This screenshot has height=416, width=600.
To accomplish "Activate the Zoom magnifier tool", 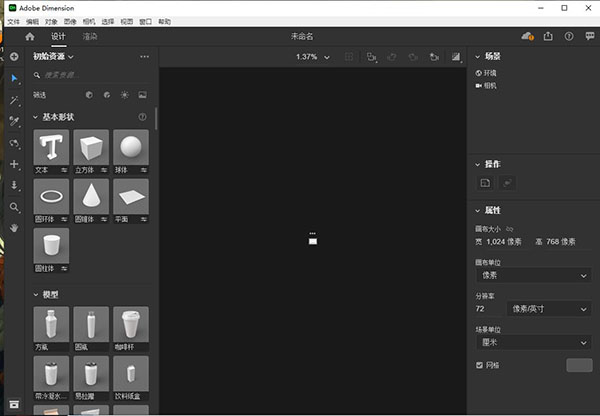I will click(14, 207).
